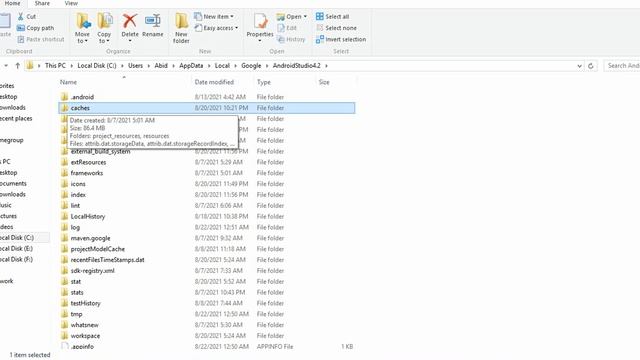Go to Local in breadcrumb
The image size is (640, 360).
coord(222,66)
